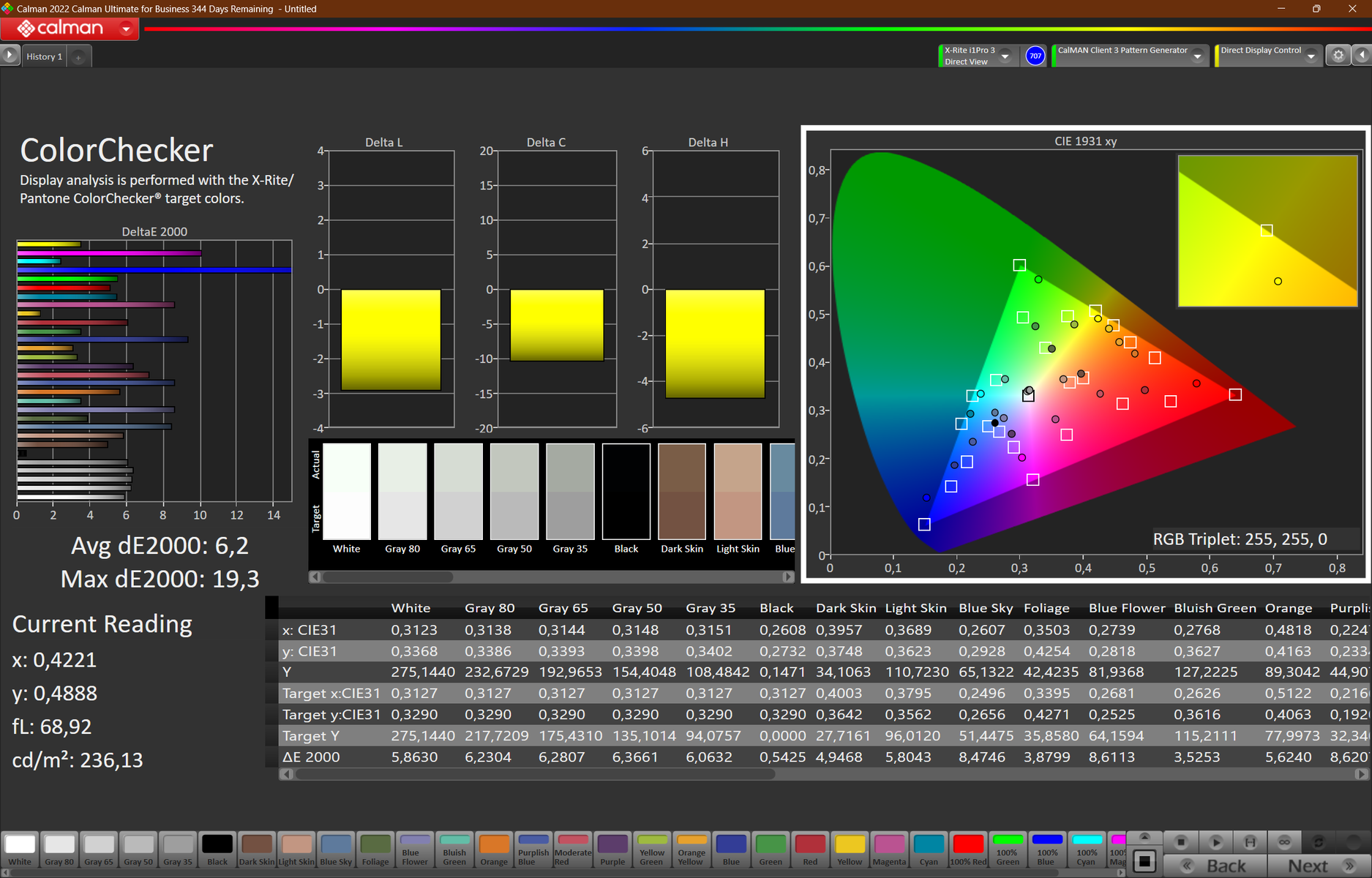Collapse right panel with arrow icon
Image resolution: width=1372 pixels, height=878 pixels.
[1362, 56]
